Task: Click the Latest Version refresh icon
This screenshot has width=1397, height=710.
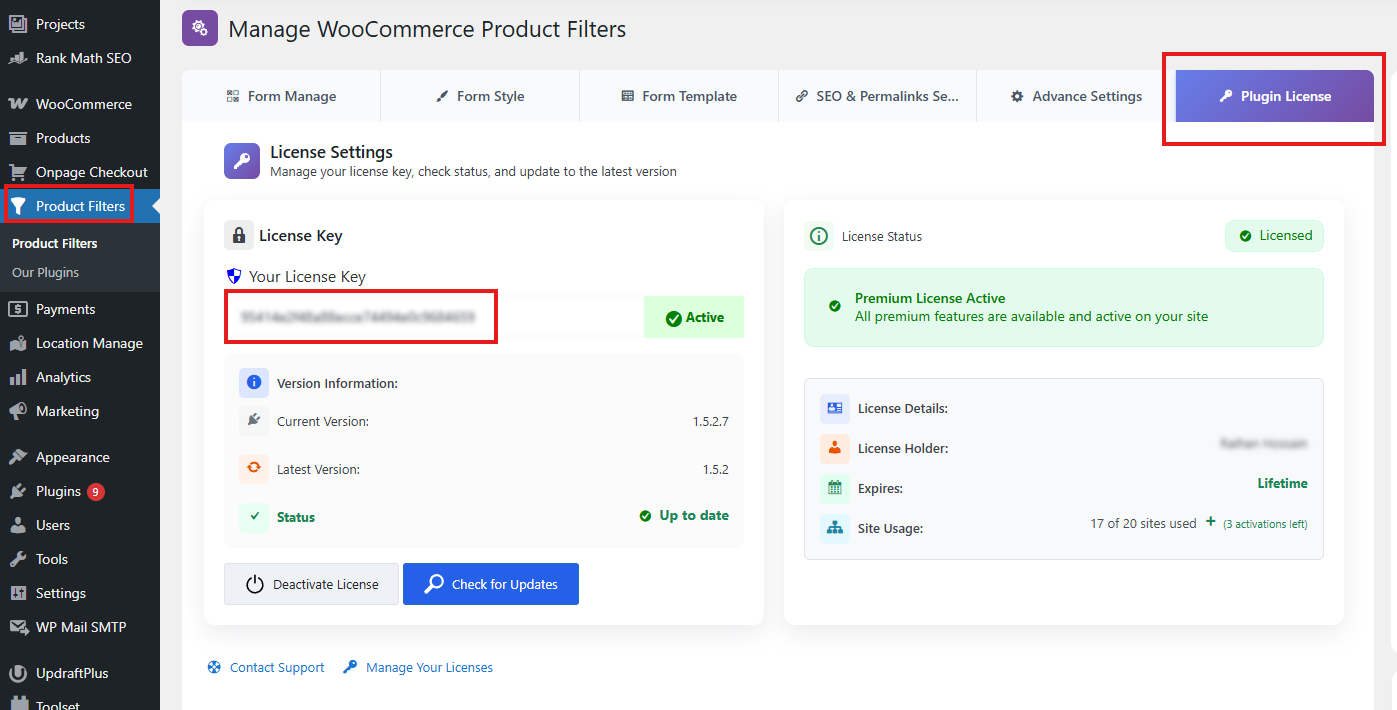Action: 254,469
